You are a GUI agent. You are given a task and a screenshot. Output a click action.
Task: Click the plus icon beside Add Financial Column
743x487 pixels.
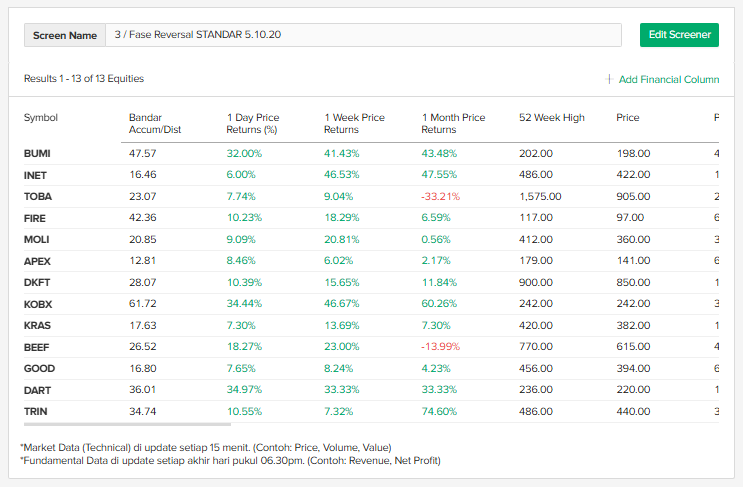pyautogui.click(x=609, y=79)
